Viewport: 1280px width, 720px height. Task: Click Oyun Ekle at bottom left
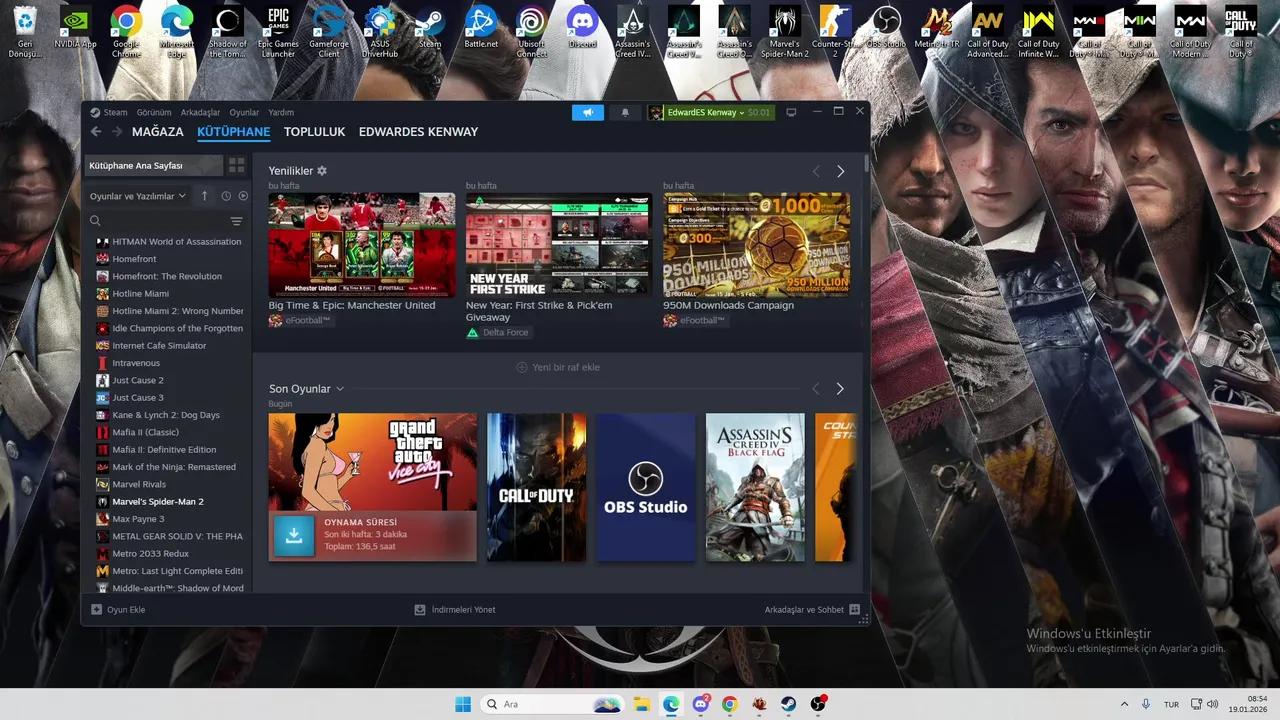pos(118,609)
